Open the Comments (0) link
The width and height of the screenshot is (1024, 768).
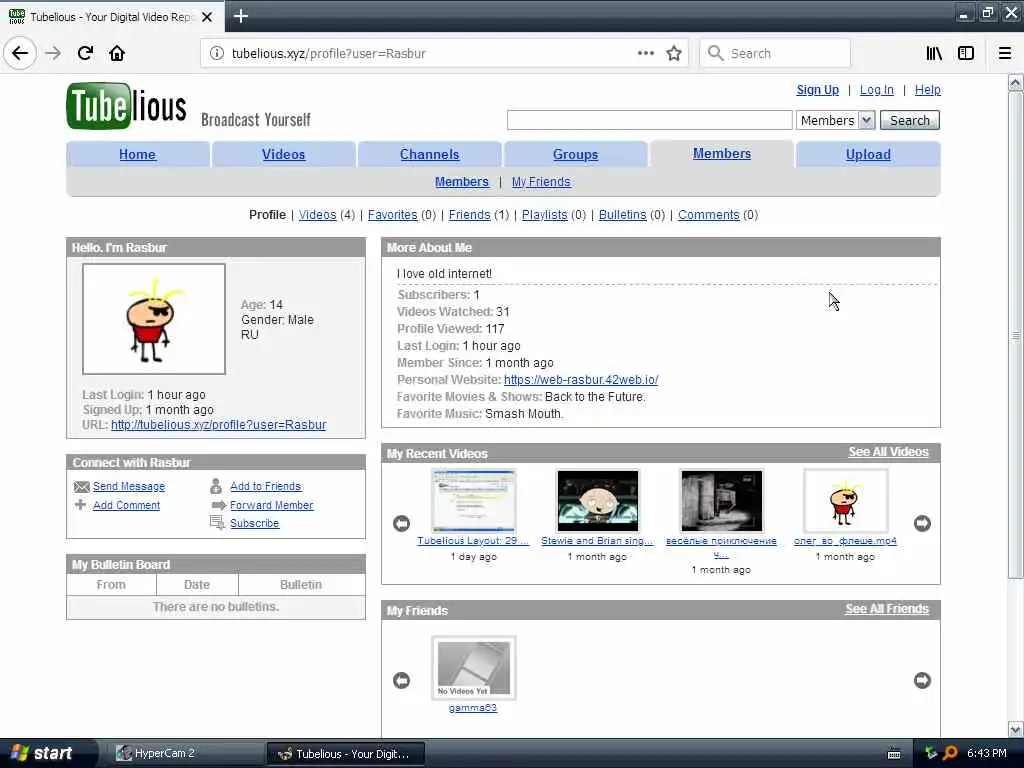[x=709, y=215]
